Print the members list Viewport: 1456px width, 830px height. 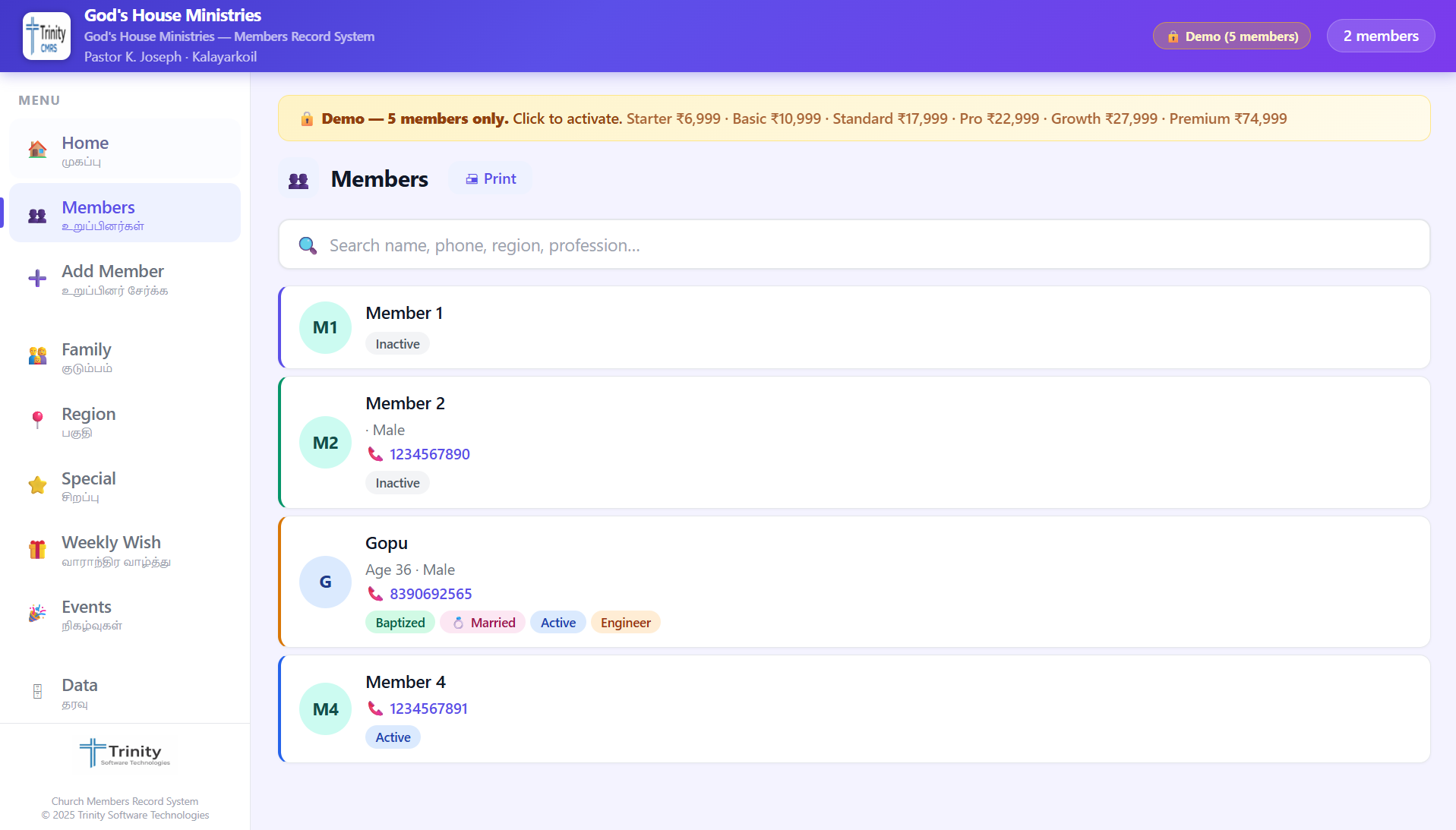coord(491,178)
